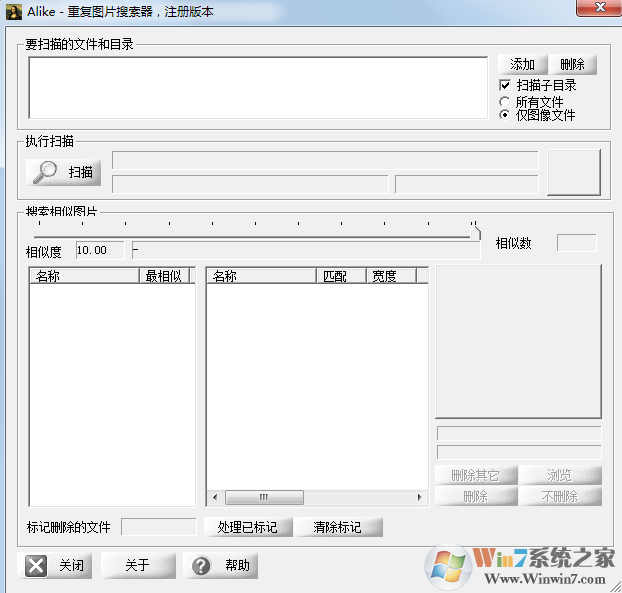Click the magnifier scan icon
Viewport: 622px width, 593px height.
tap(46, 172)
